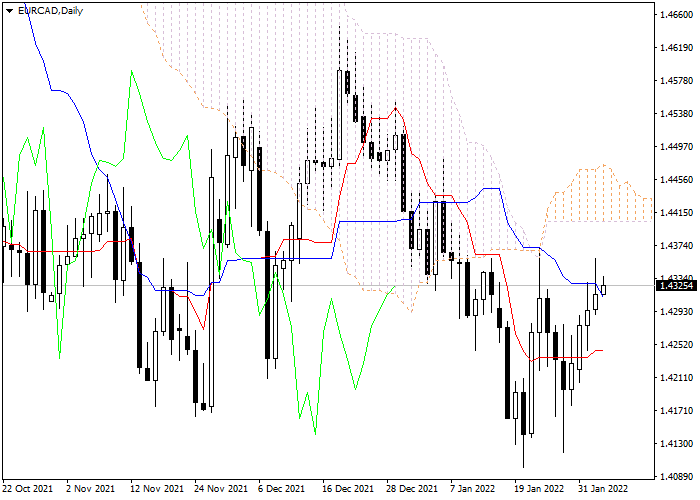The height and width of the screenshot is (500, 700).
Task: Select the 1.43740 price axis label
Action: point(677,246)
